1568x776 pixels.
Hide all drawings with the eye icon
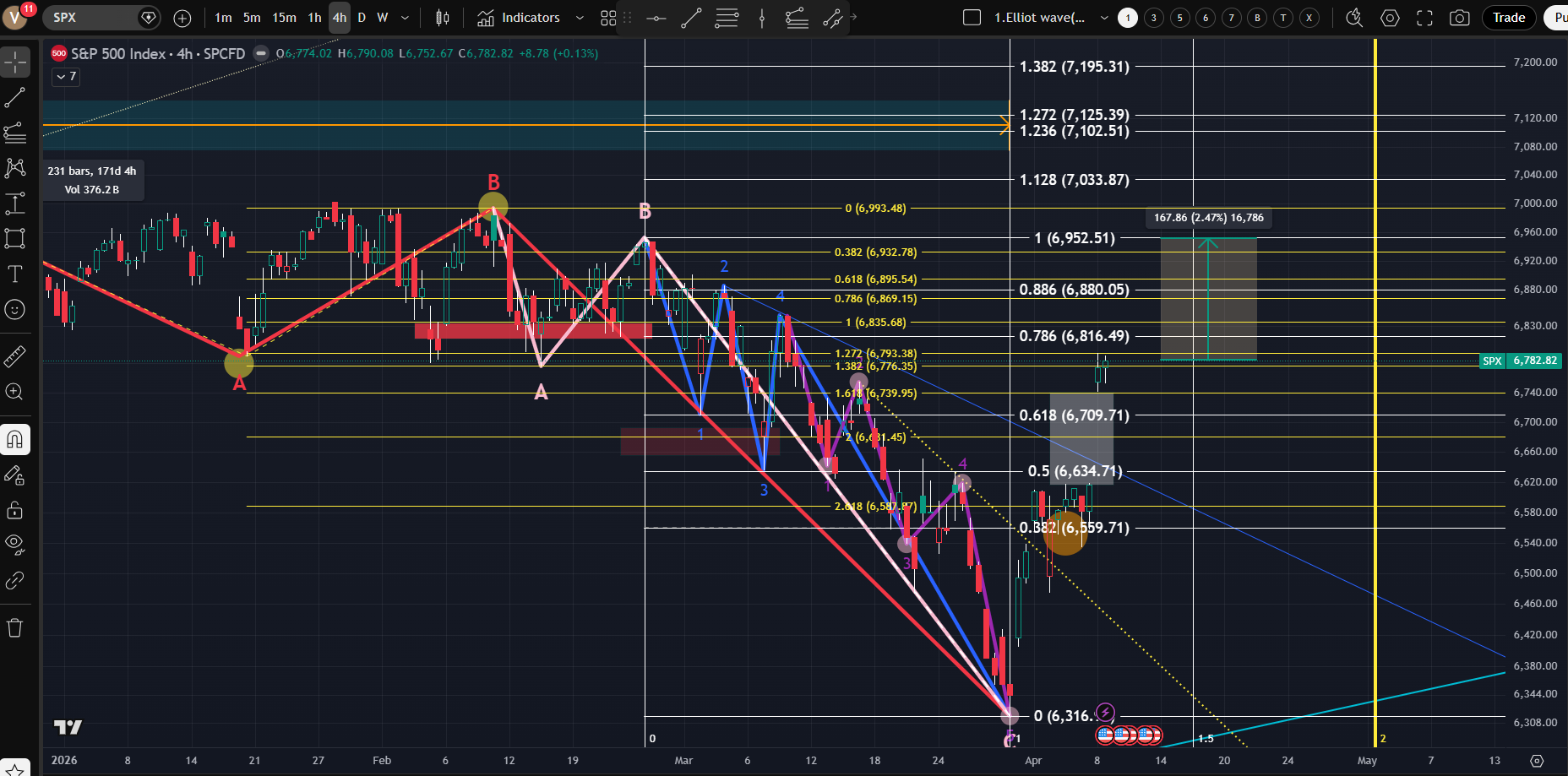(15, 545)
